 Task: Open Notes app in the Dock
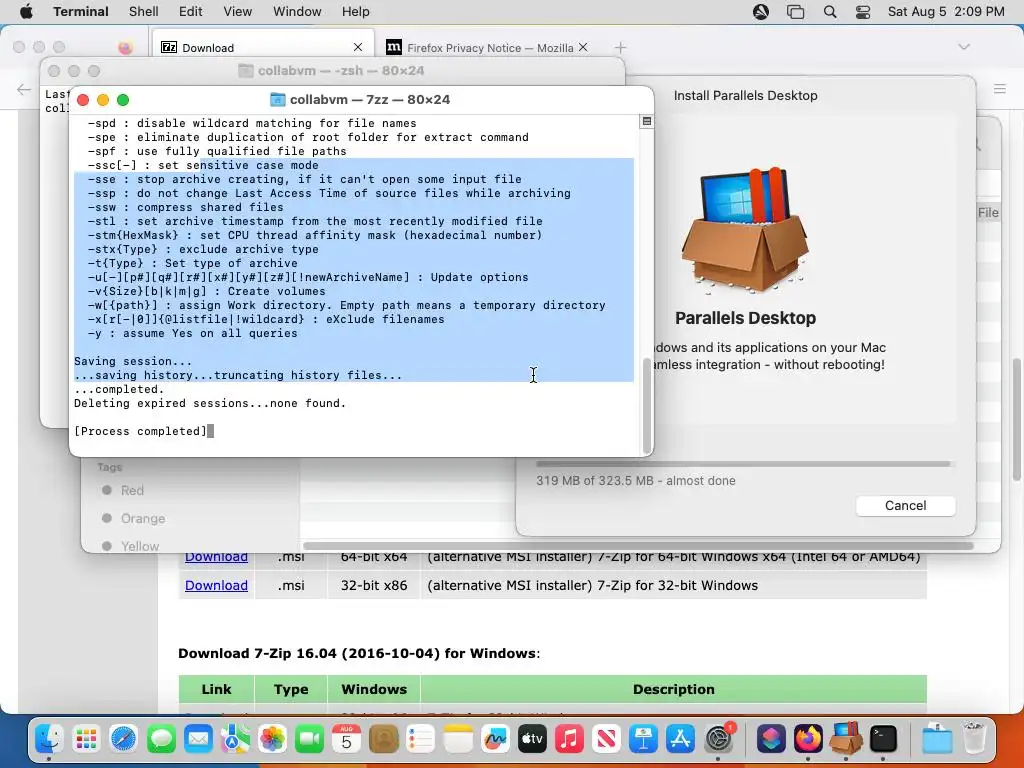pyautogui.click(x=458, y=739)
